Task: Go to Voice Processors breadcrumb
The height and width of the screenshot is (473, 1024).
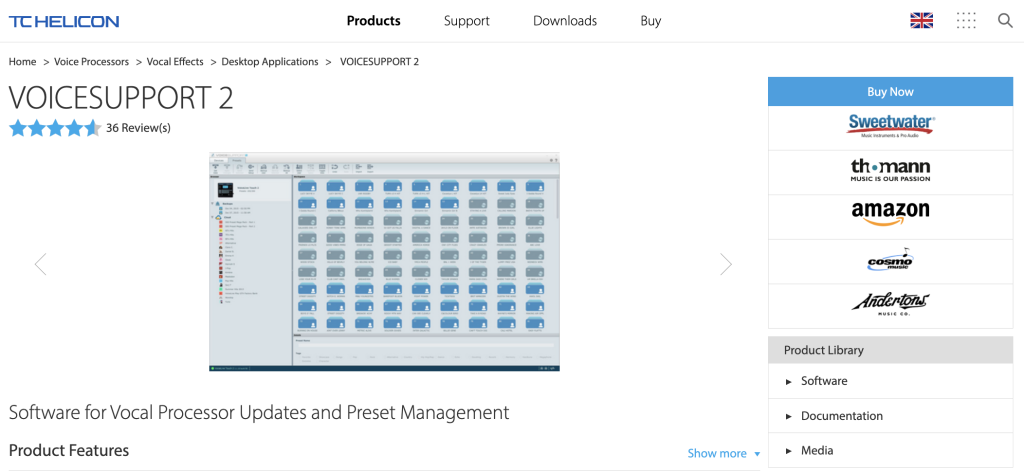Action: point(91,61)
